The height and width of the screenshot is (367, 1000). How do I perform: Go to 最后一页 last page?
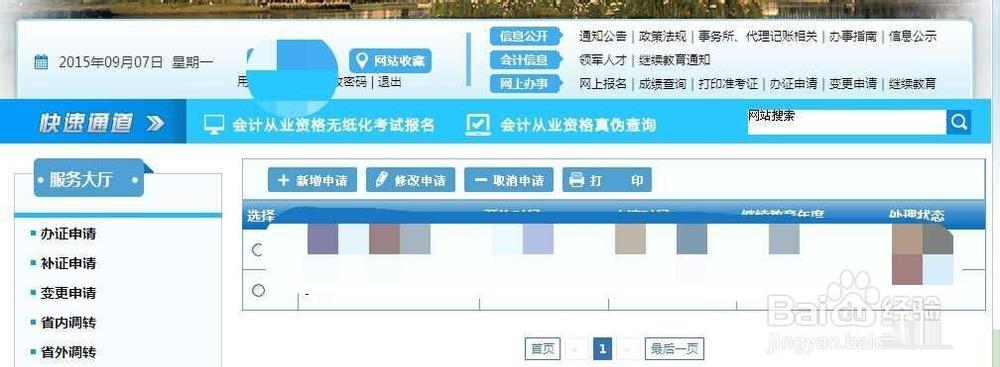point(674,348)
